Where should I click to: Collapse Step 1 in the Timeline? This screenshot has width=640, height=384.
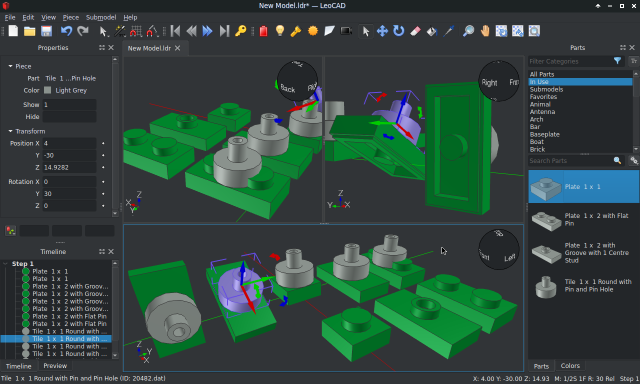click(5, 264)
